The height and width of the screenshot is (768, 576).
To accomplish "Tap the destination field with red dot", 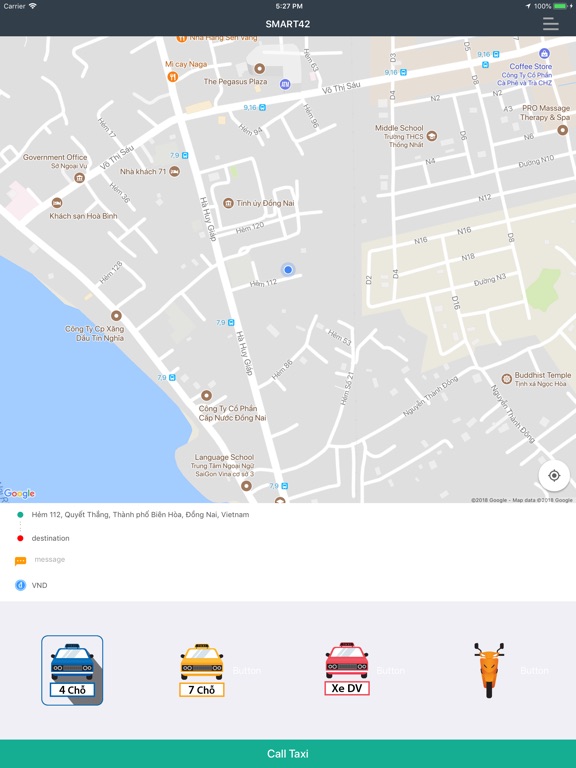I will click(288, 538).
